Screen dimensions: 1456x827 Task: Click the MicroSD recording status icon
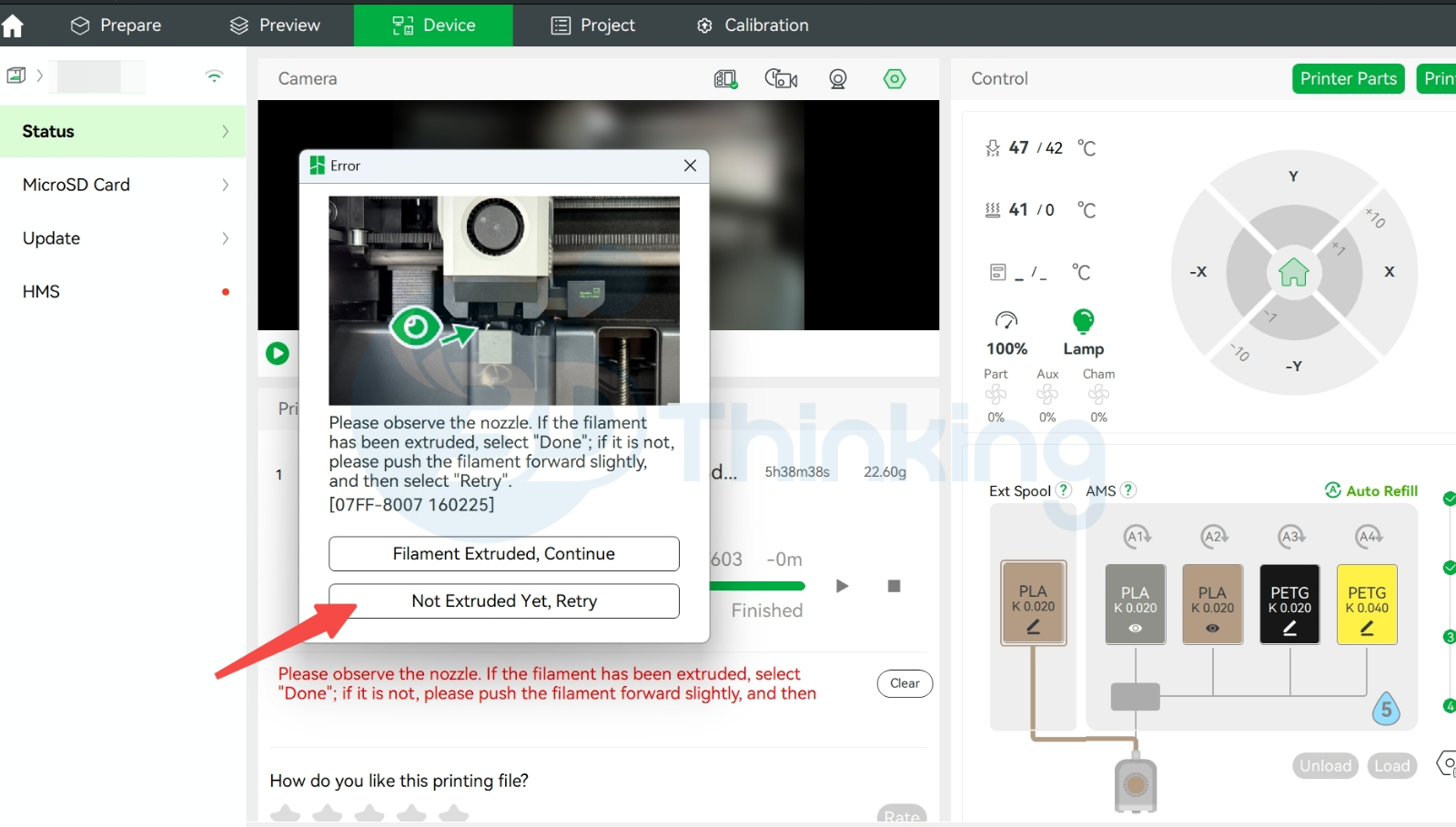[x=725, y=78]
